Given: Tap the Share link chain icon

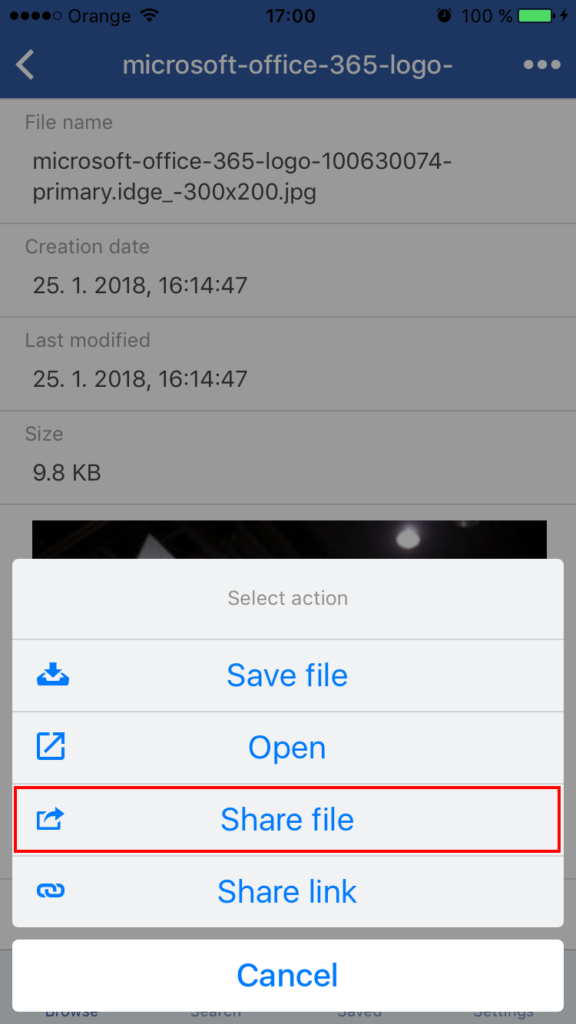Looking at the screenshot, I should 51,891.
